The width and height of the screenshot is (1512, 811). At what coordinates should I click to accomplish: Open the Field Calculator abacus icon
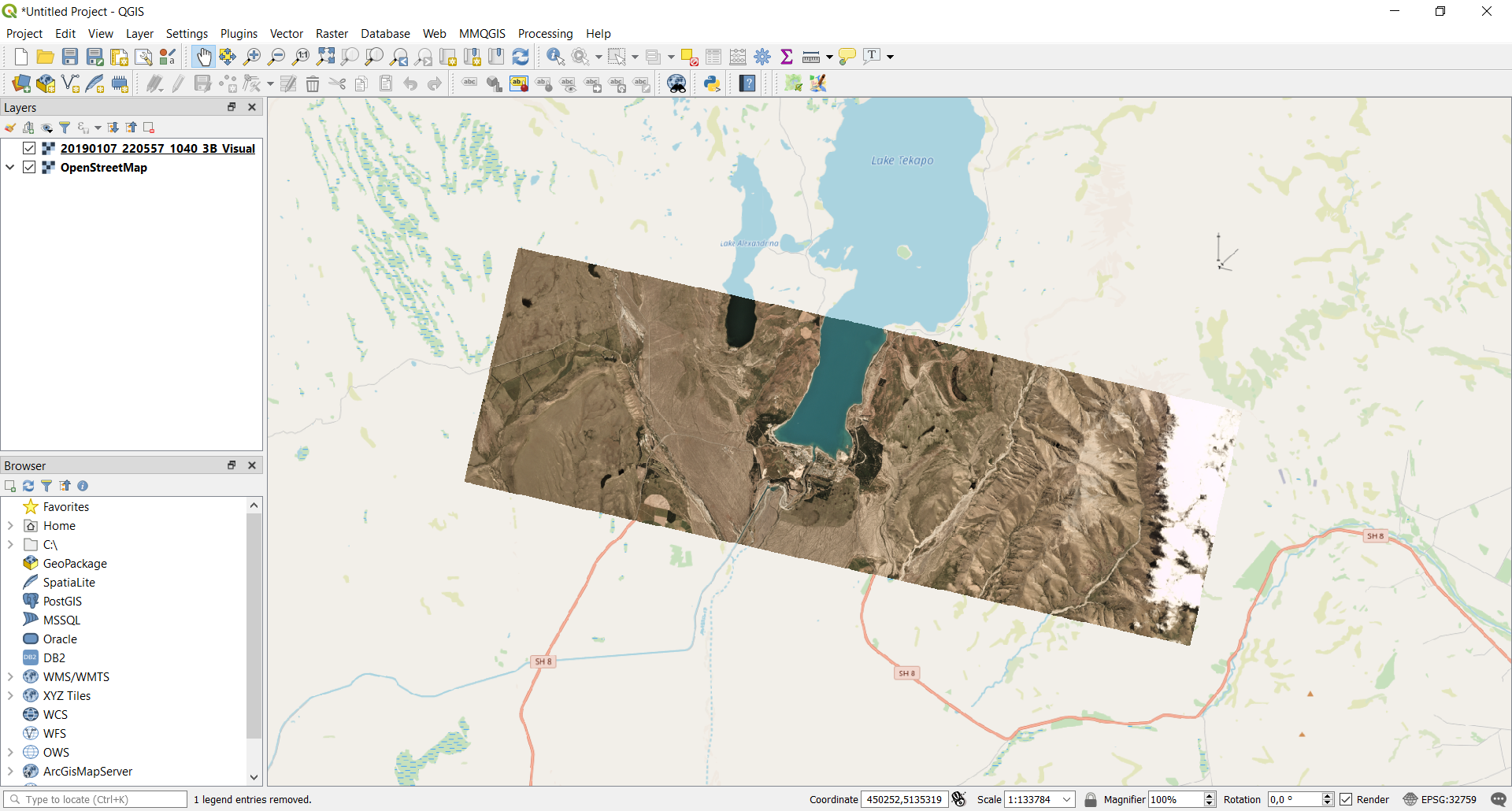738,57
